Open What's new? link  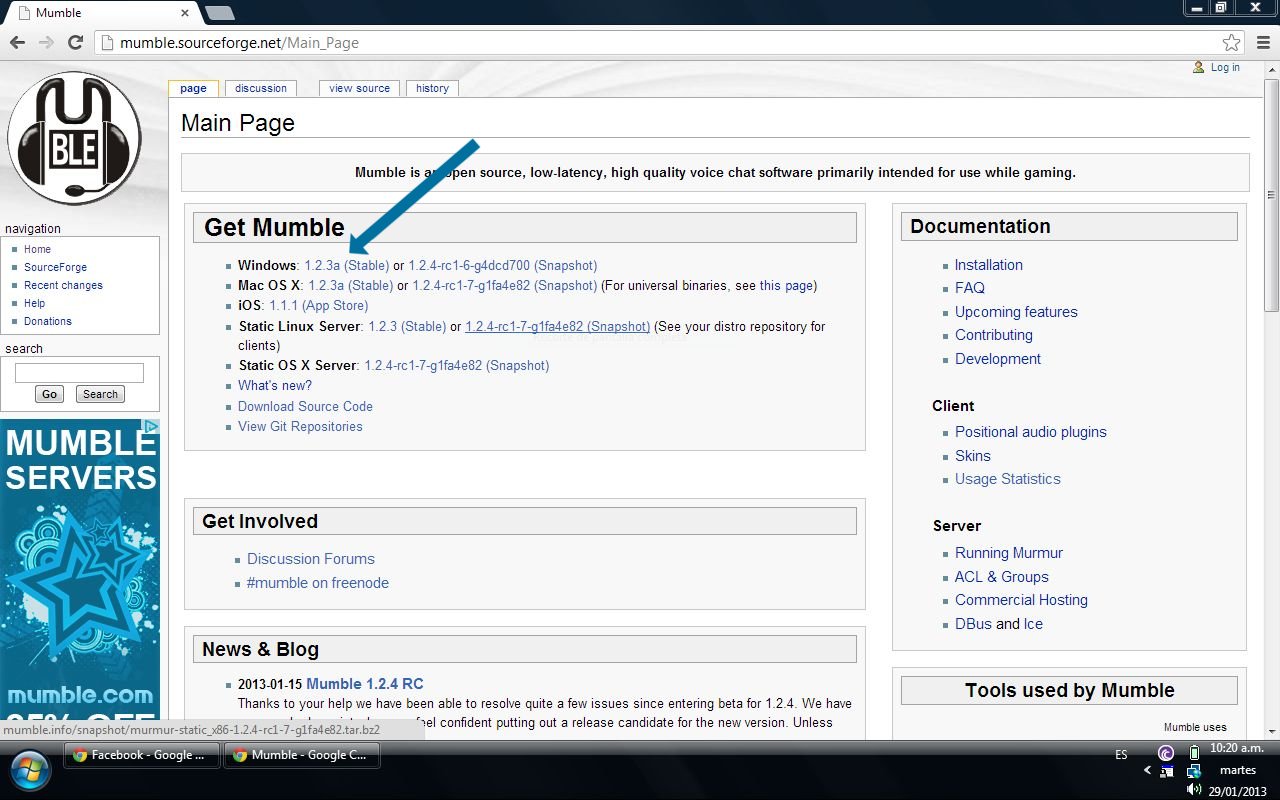pyautogui.click(x=275, y=385)
